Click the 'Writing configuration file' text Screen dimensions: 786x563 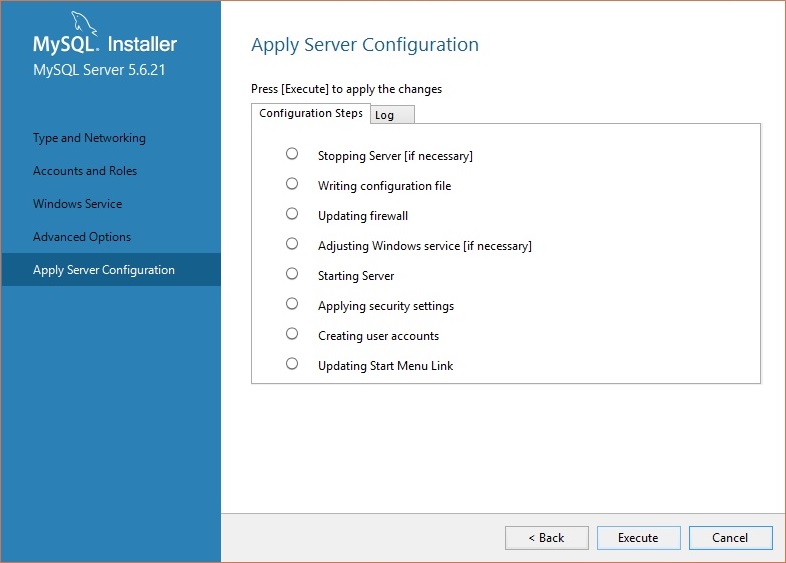[384, 186]
